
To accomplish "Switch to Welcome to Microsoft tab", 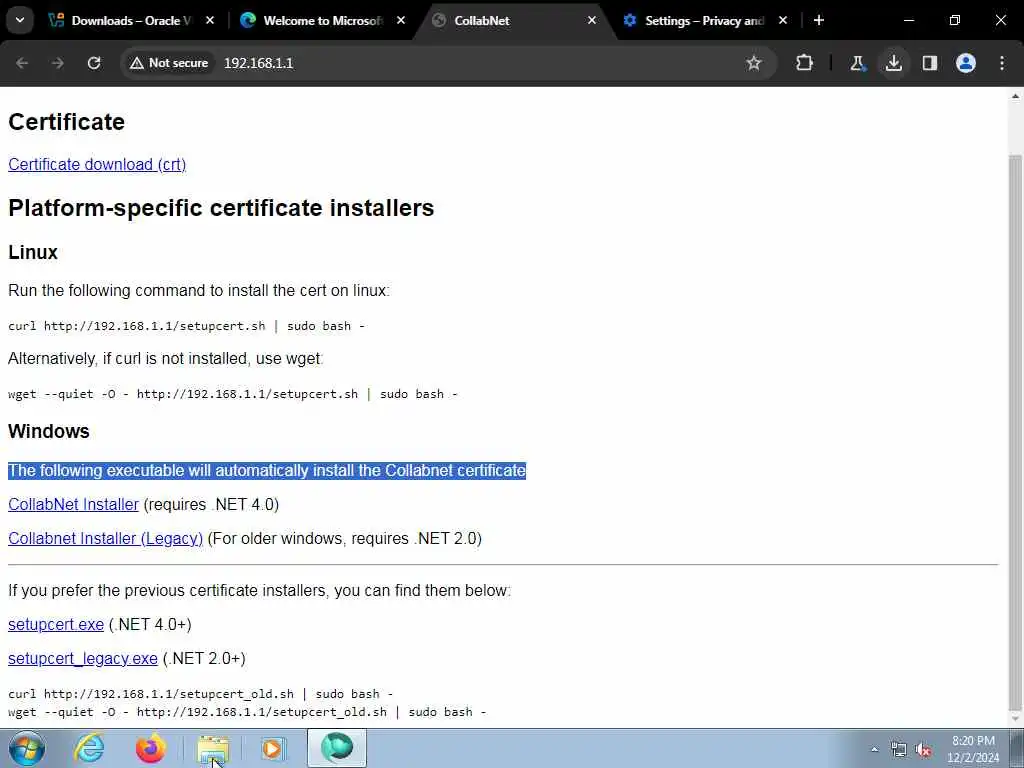I will [321, 20].
